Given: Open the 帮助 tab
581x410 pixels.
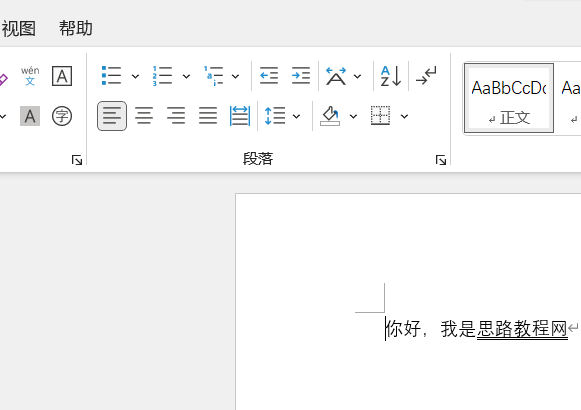Looking at the screenshot, I should coord(76,28).
